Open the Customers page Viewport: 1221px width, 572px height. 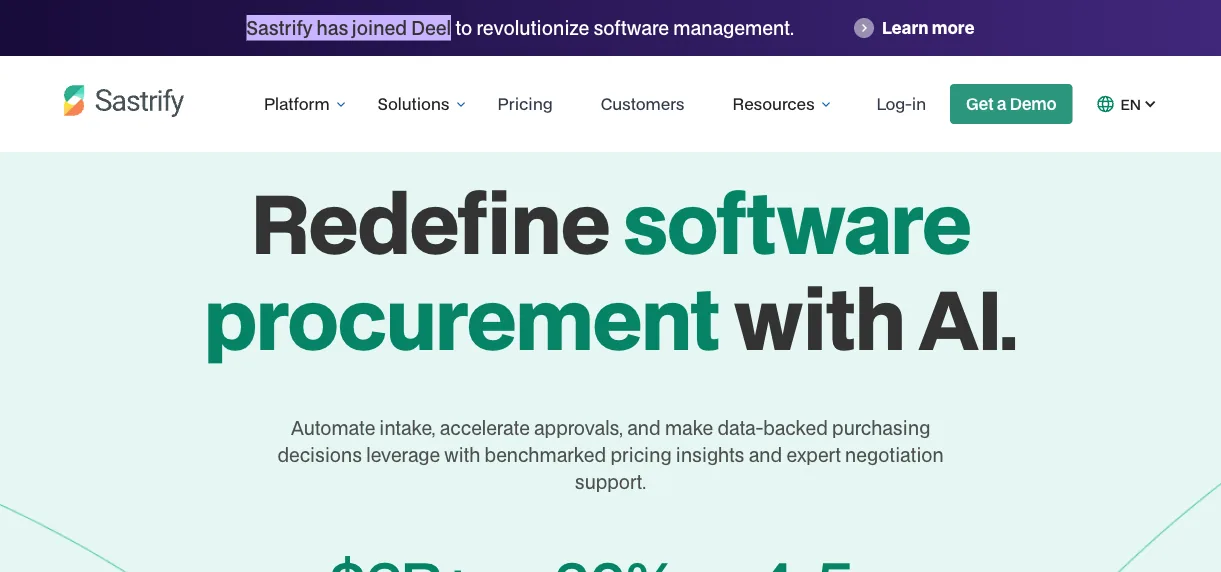pos(642,104)
